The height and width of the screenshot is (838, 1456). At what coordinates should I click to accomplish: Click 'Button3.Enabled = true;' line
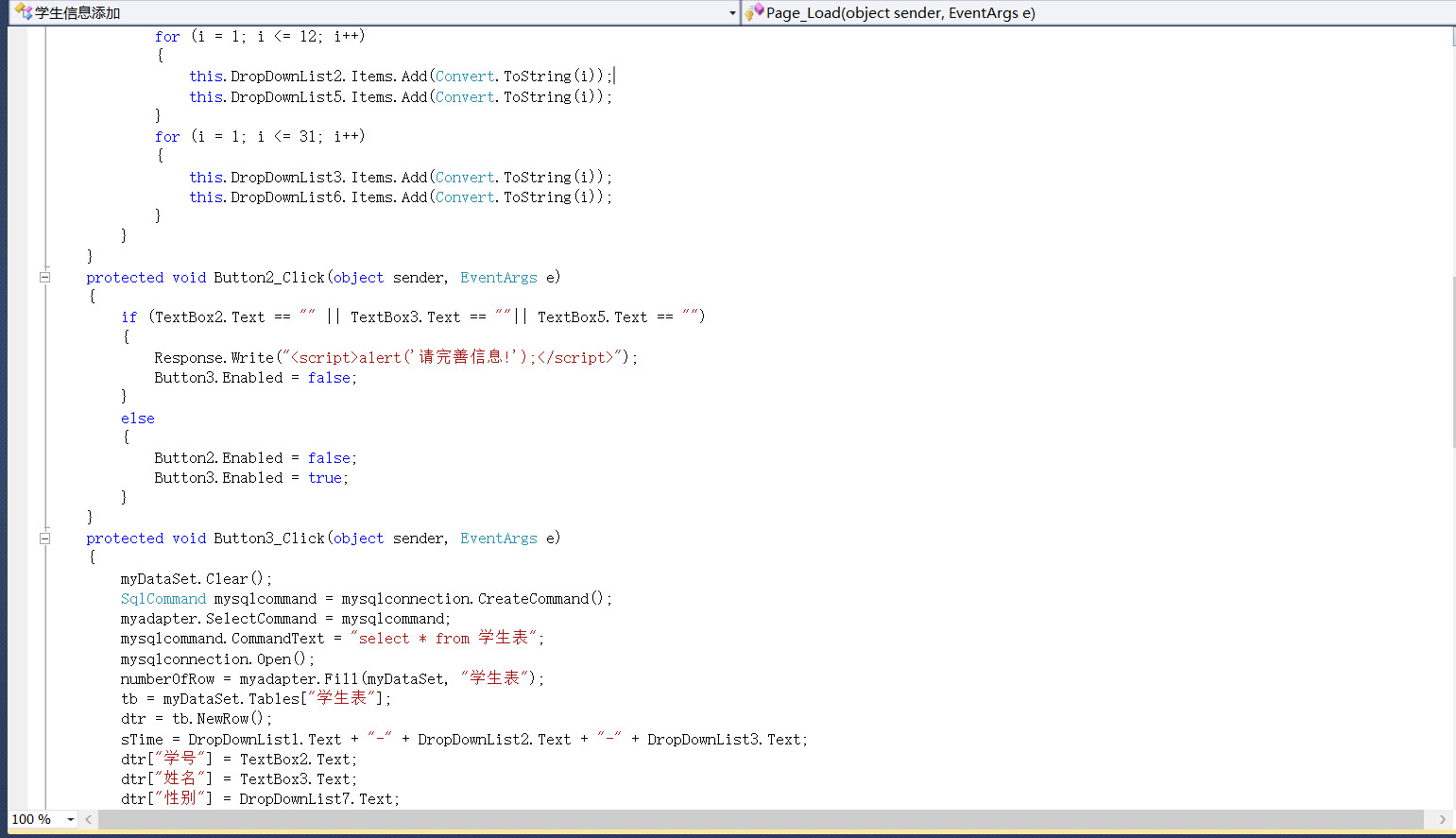click(251, 477)
